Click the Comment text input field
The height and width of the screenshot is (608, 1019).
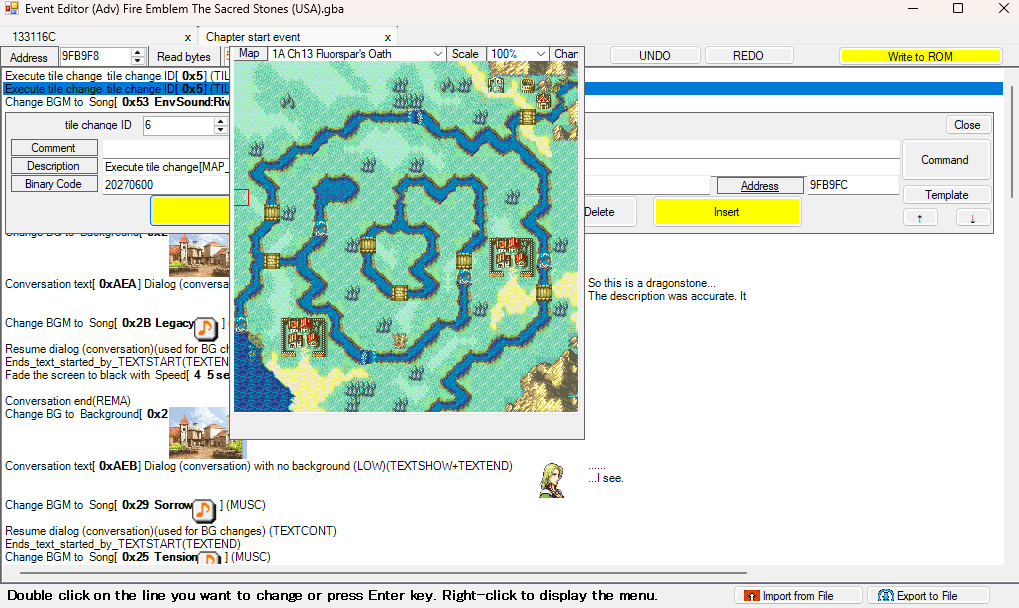(166, 148)
